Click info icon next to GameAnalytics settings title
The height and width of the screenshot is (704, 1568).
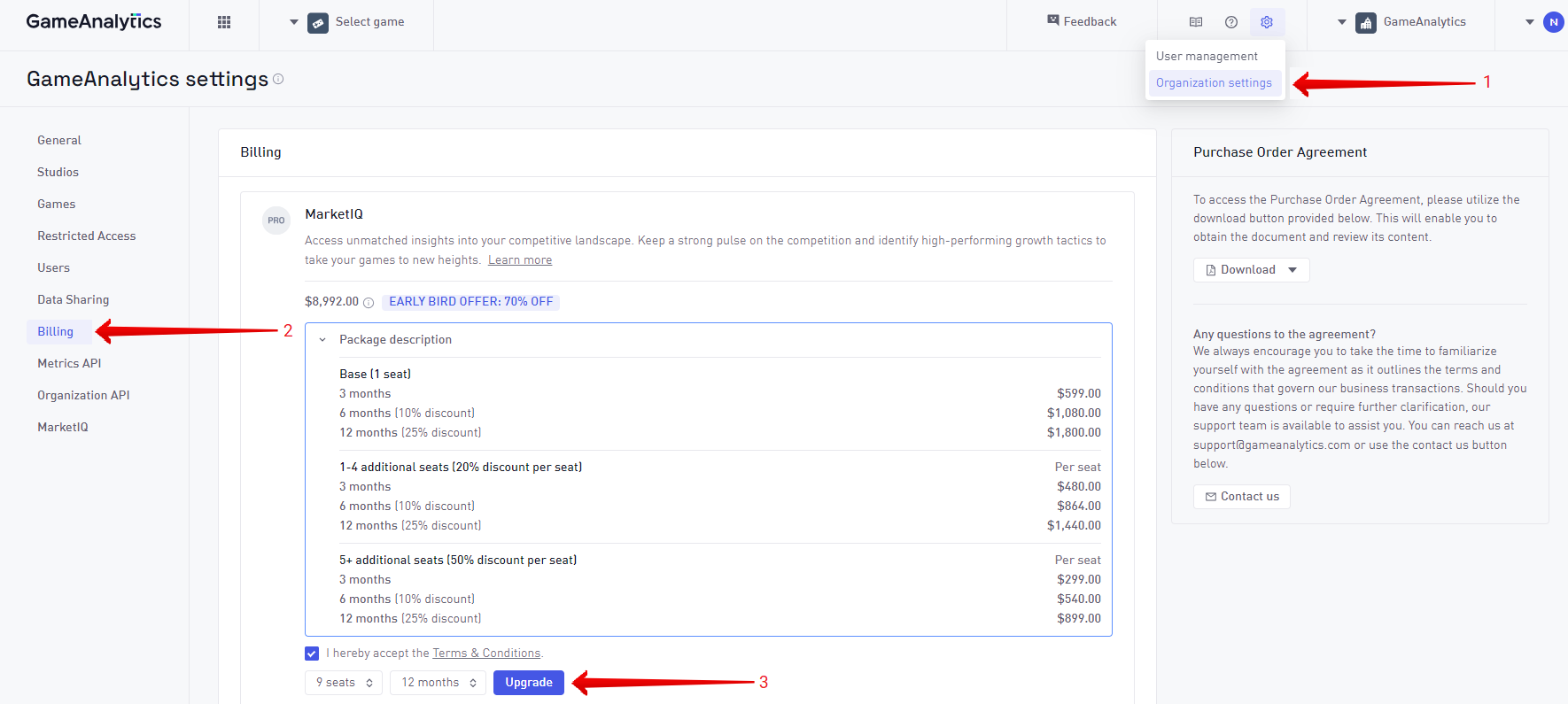(x=278, y=79)
